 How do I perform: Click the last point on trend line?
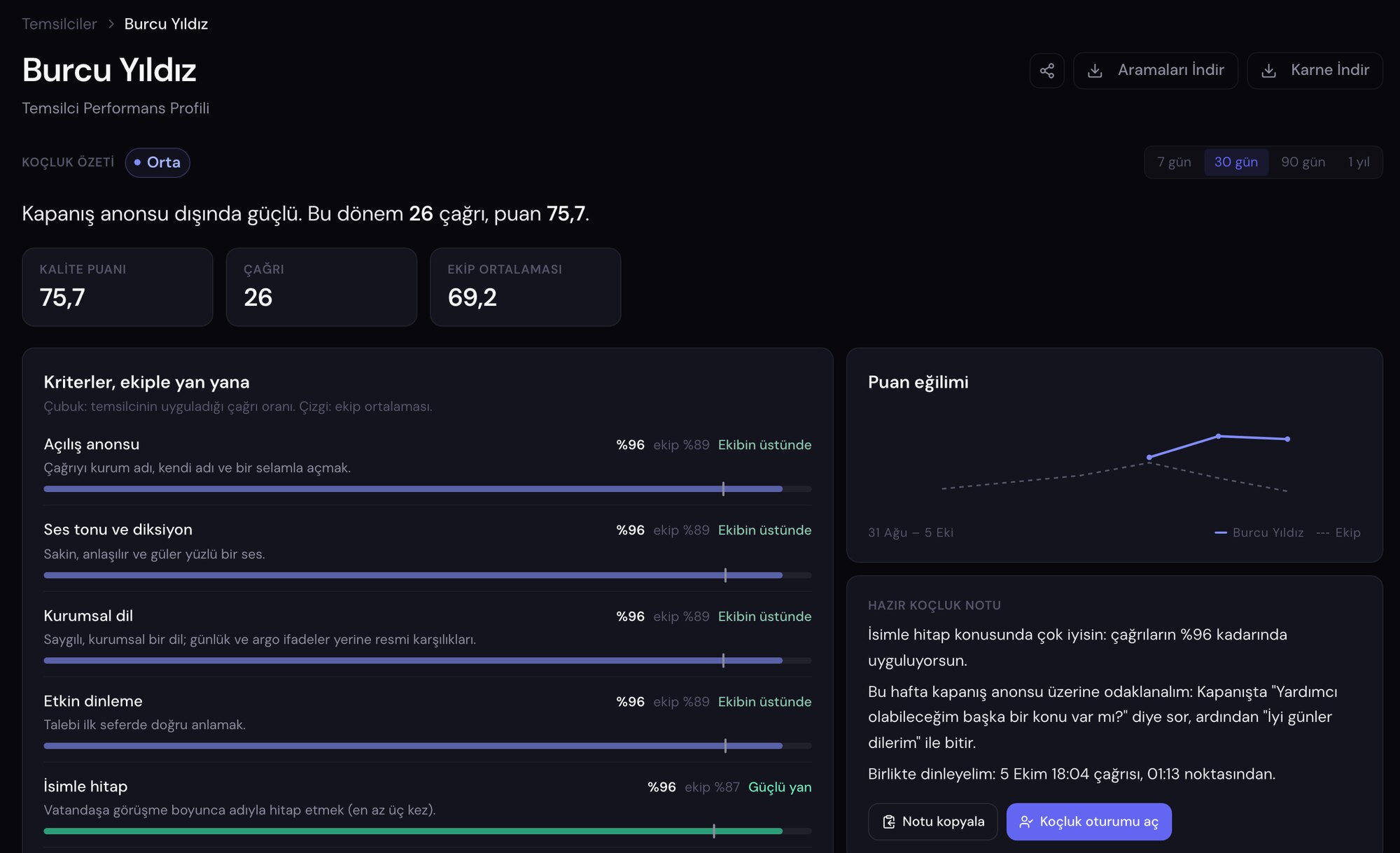click(x=1287, y=439)
